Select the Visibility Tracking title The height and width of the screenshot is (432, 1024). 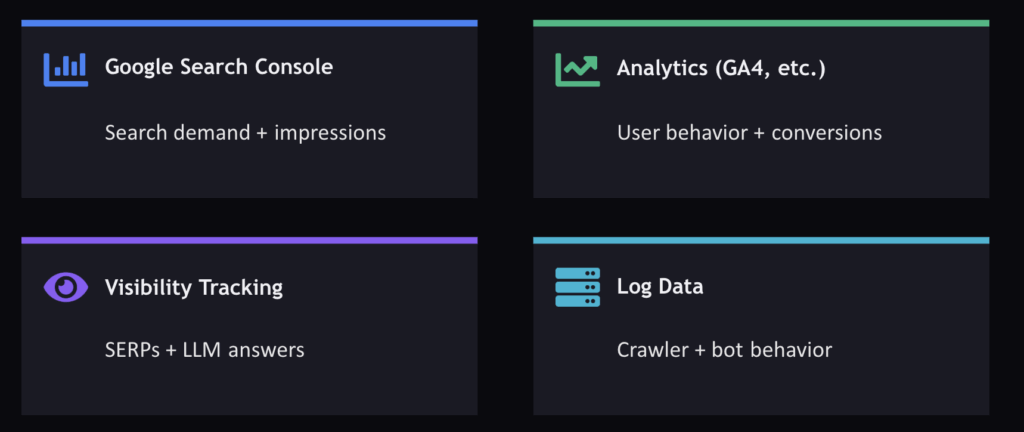[194, 287]
